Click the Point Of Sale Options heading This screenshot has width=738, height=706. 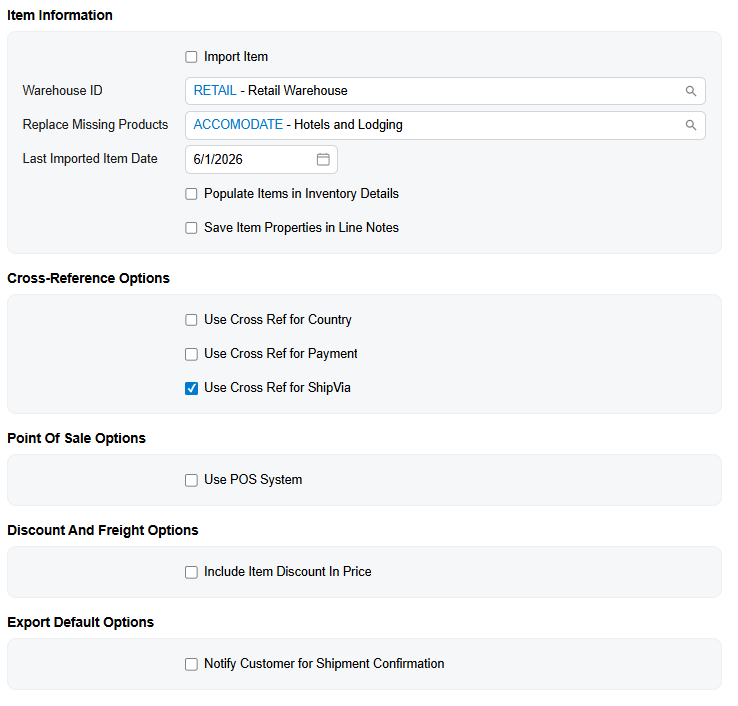76,438
